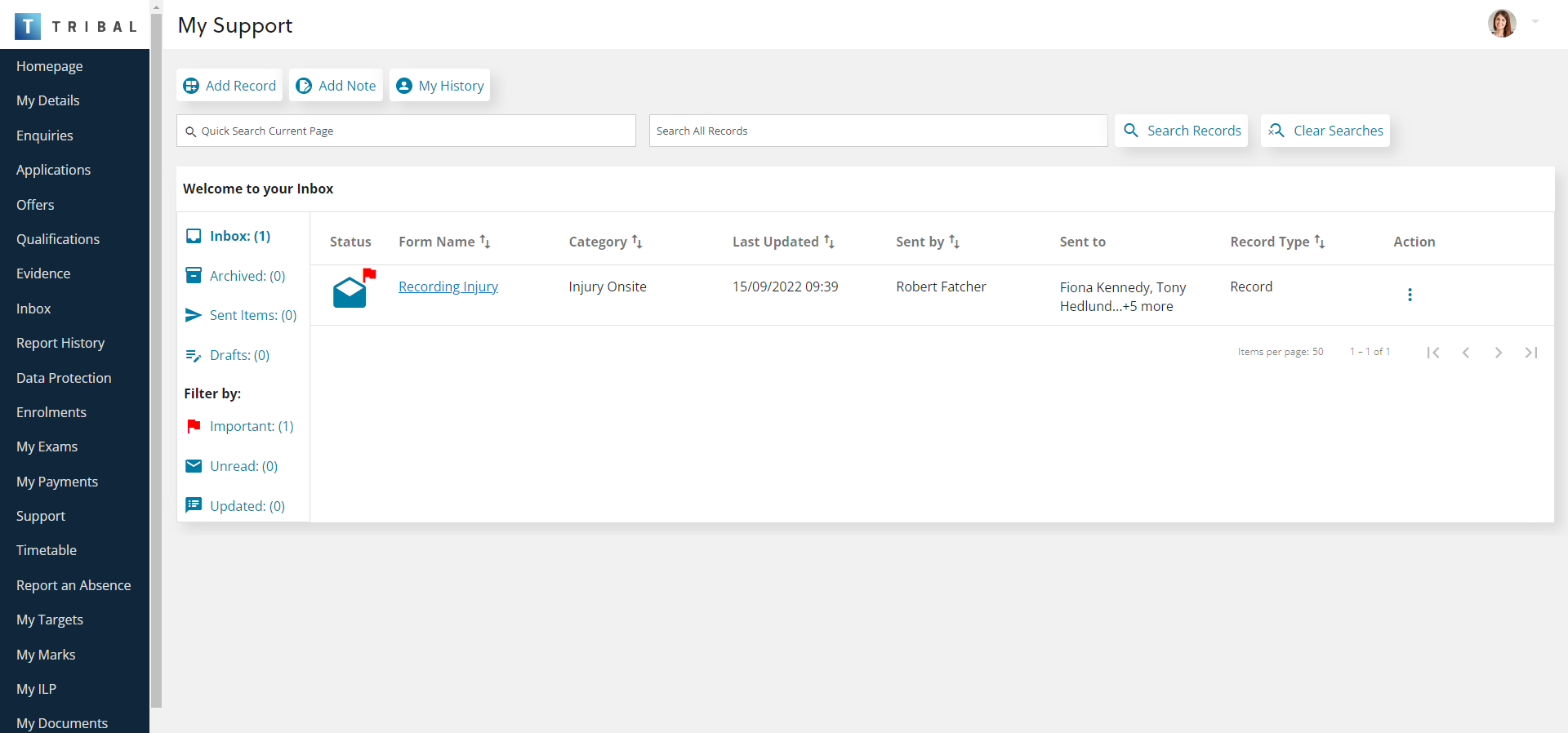Click the opened envelope status icon
1568x733 pixels.
coord(350,292)
